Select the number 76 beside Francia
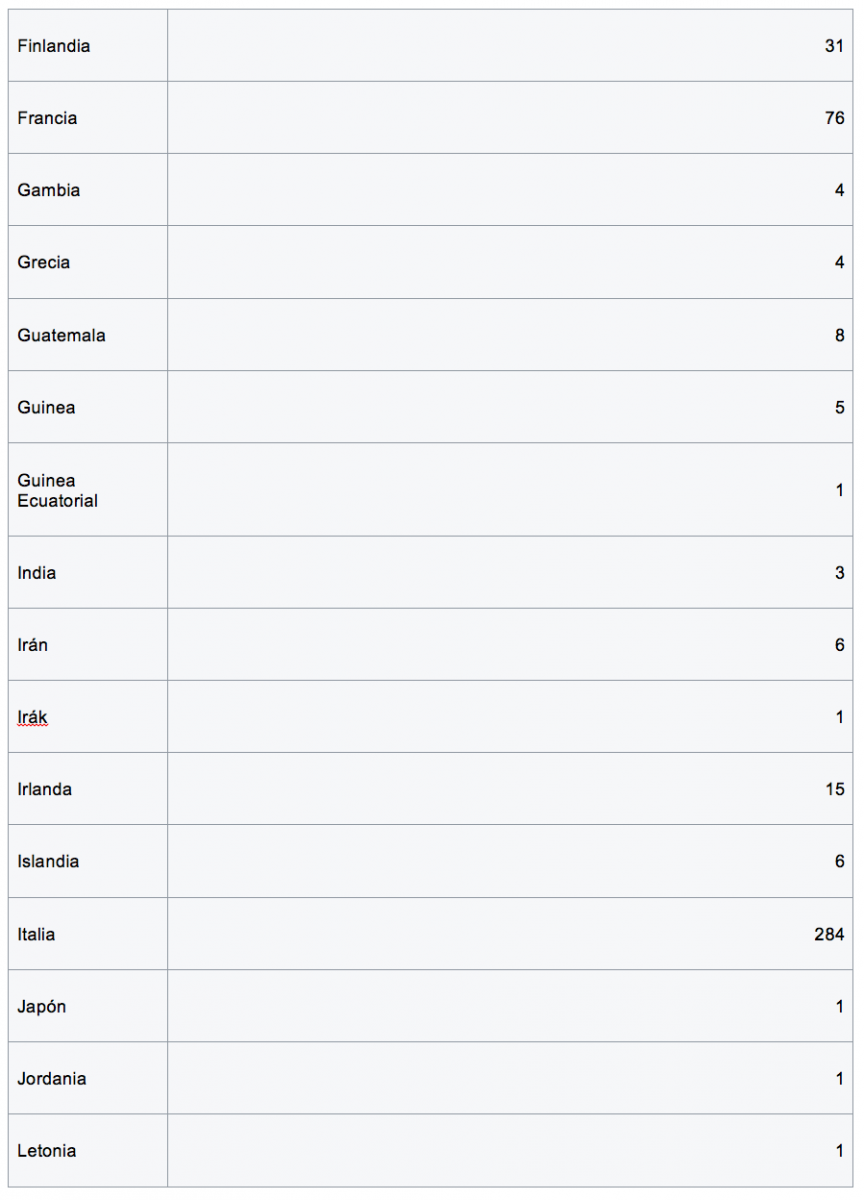Image resolution: width=864 pixels, height=1200 pixels. [834, 118]
